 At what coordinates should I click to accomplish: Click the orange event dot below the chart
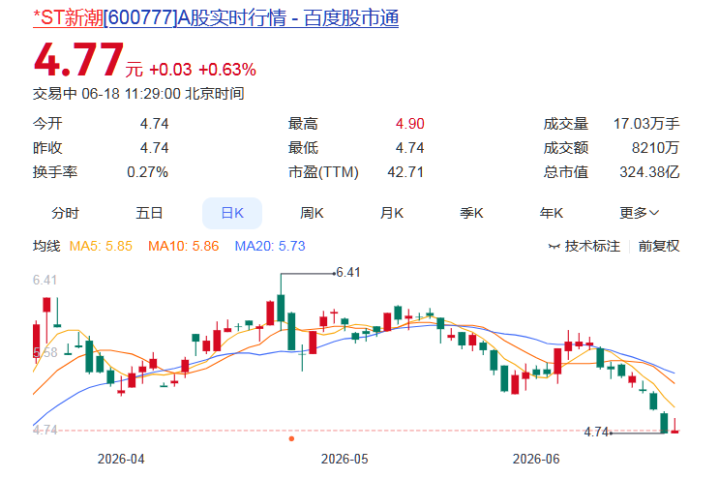(x=291, y=439)
